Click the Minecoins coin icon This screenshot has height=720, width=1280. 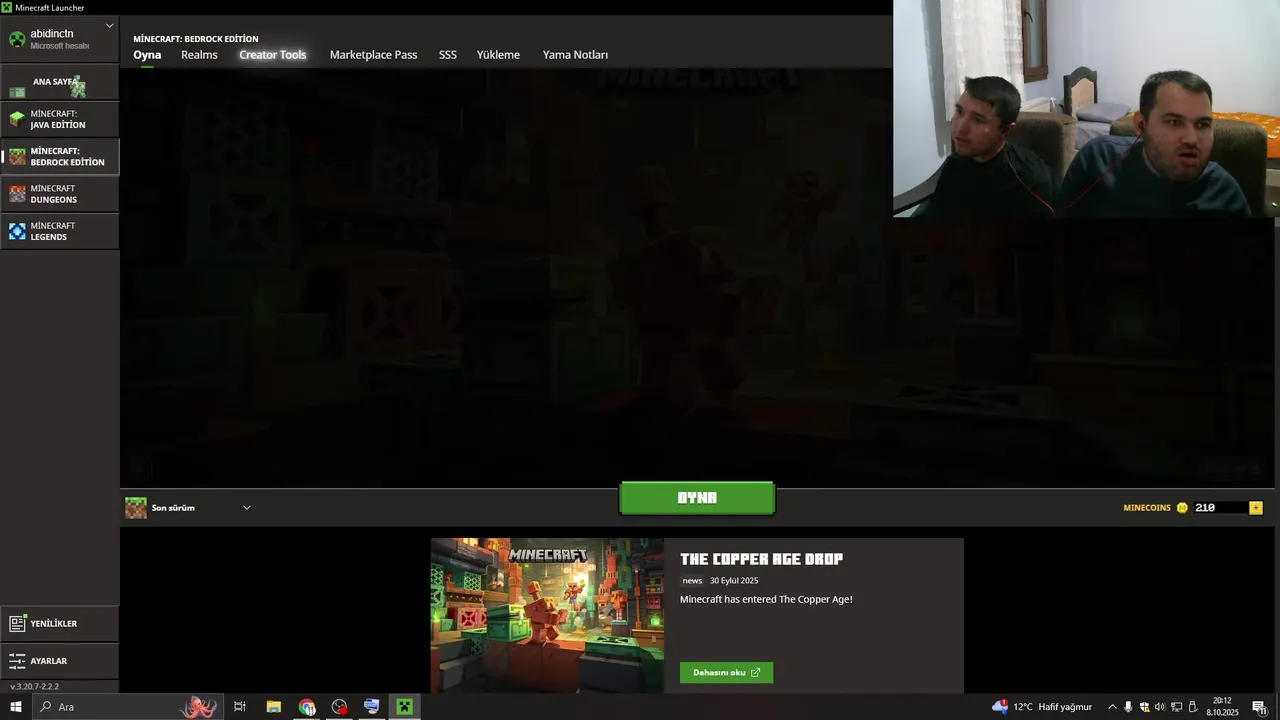click(x=1182, y=508)
